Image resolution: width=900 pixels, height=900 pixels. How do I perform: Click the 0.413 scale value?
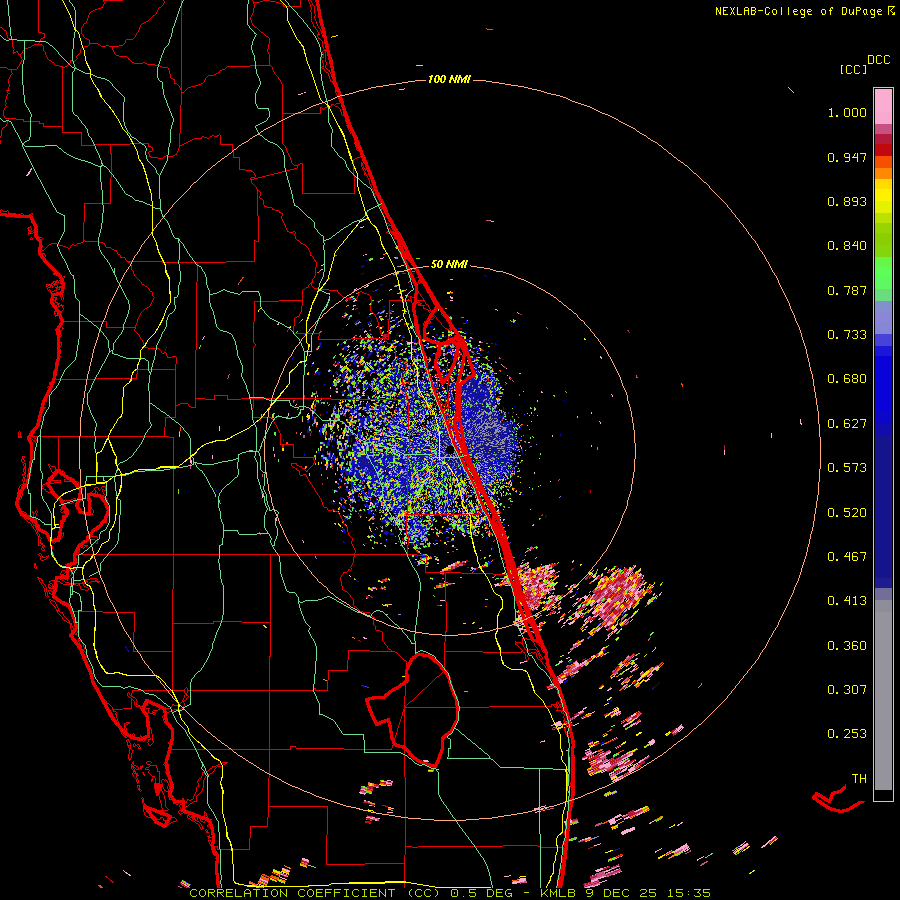coord(847,601)
